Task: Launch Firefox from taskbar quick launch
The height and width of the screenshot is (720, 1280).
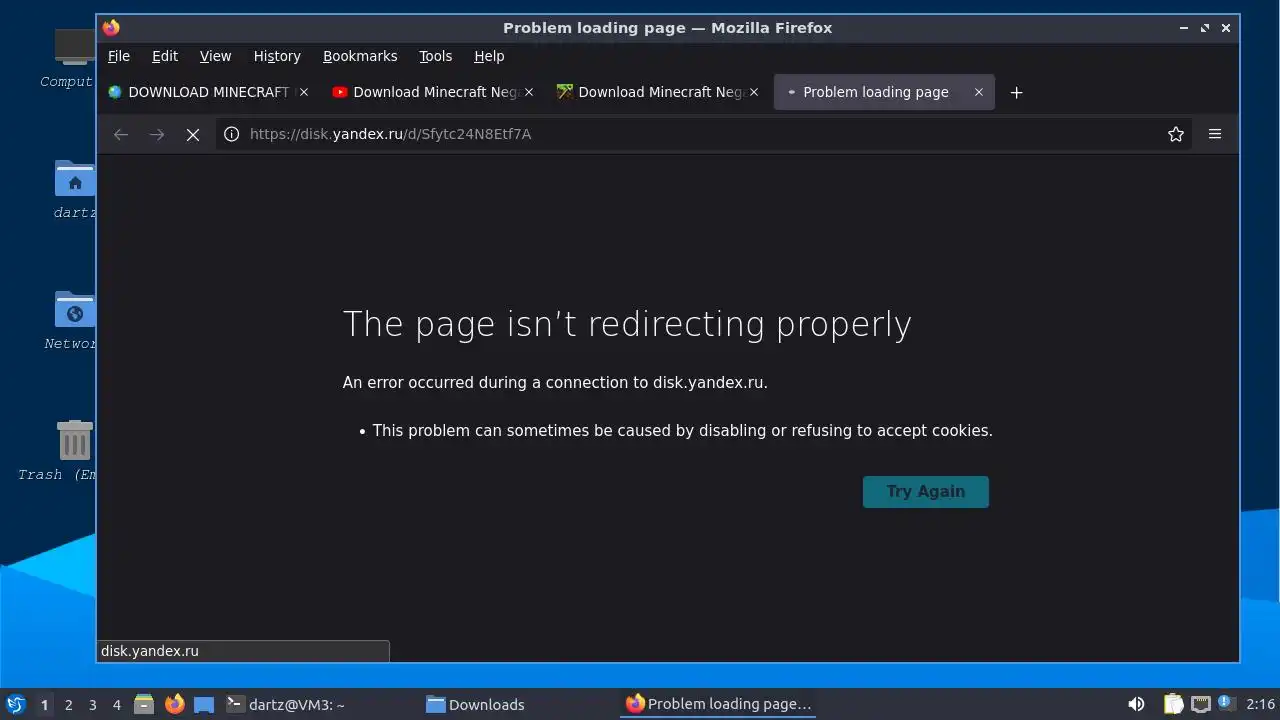Action: pyautogui.click(x=174, y=704)
